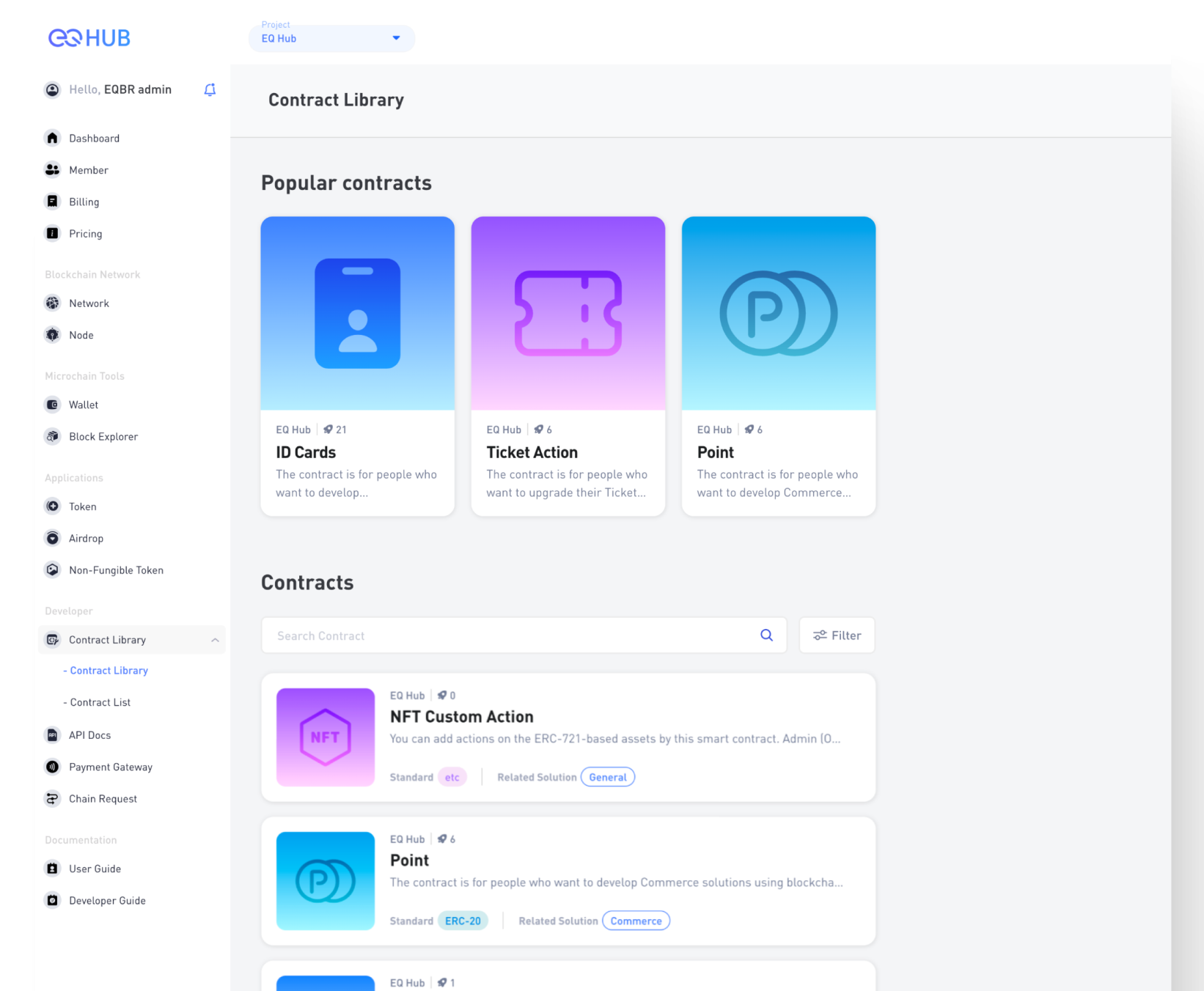Image resolution: width=1204 pixels, height=991 pixels.
Task: Click the Wallet icon
Action: click(52, 405)
